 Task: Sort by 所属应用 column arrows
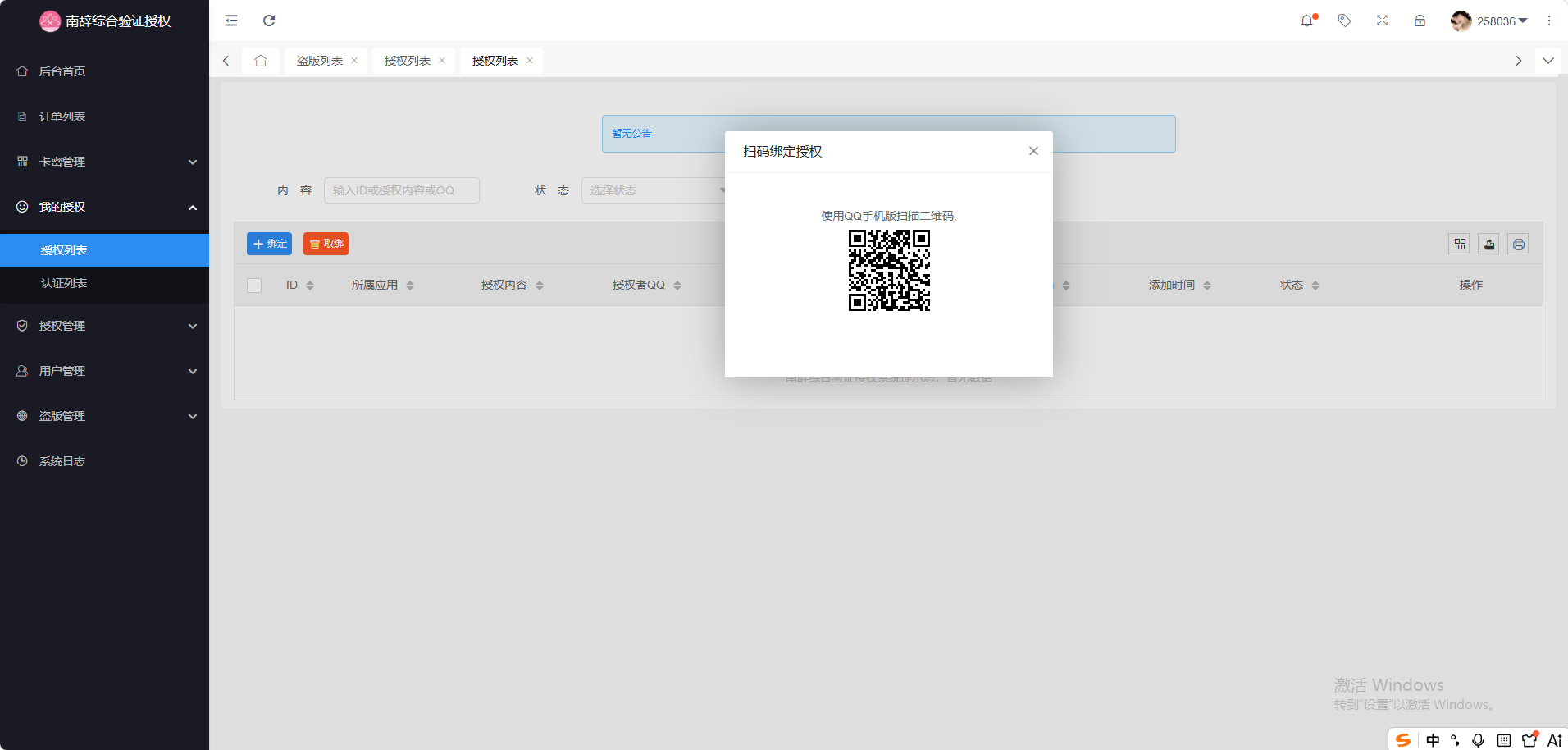410,286
